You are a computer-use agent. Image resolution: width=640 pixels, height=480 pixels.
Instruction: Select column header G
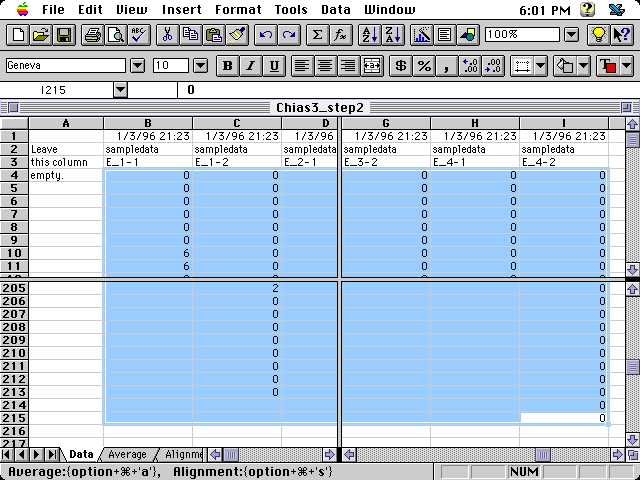386,123
